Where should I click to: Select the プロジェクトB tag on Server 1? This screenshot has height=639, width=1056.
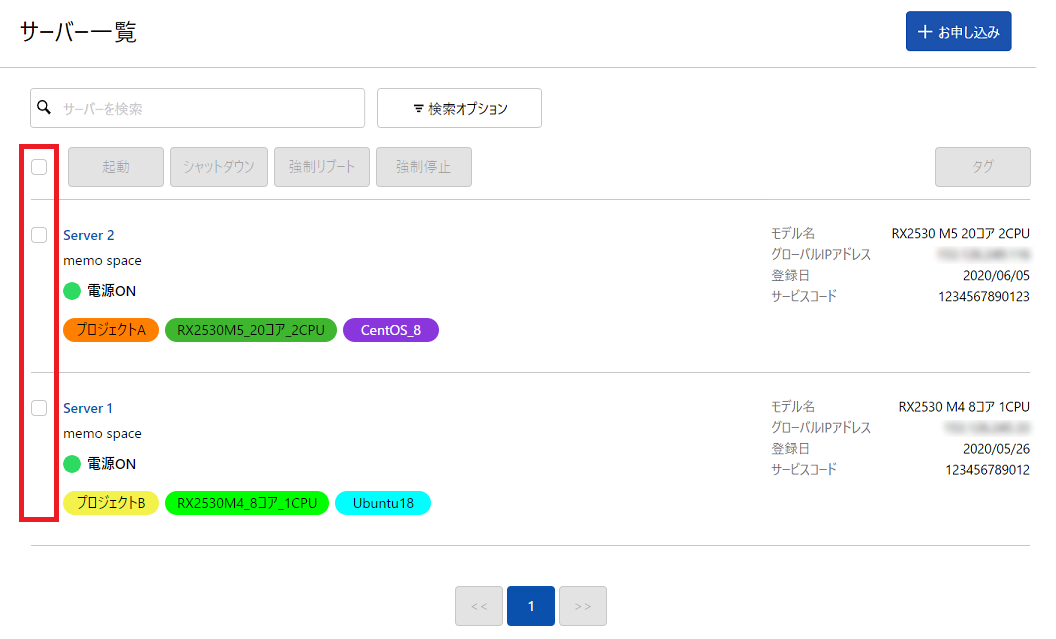coord(110,503)
